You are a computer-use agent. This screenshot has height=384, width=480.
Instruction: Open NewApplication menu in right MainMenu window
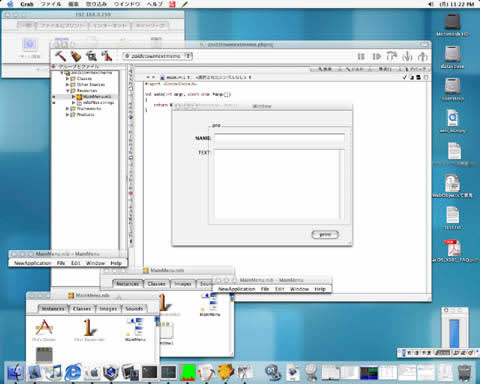pos(236,289)
